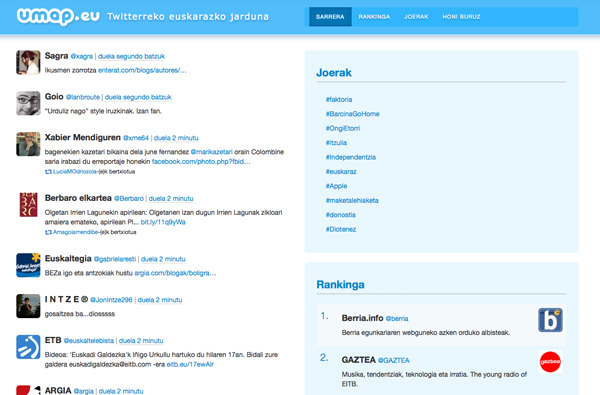Click Amagoiamendibe retweeter link
This screenshot has width=600, height=395.
point(75,232)
